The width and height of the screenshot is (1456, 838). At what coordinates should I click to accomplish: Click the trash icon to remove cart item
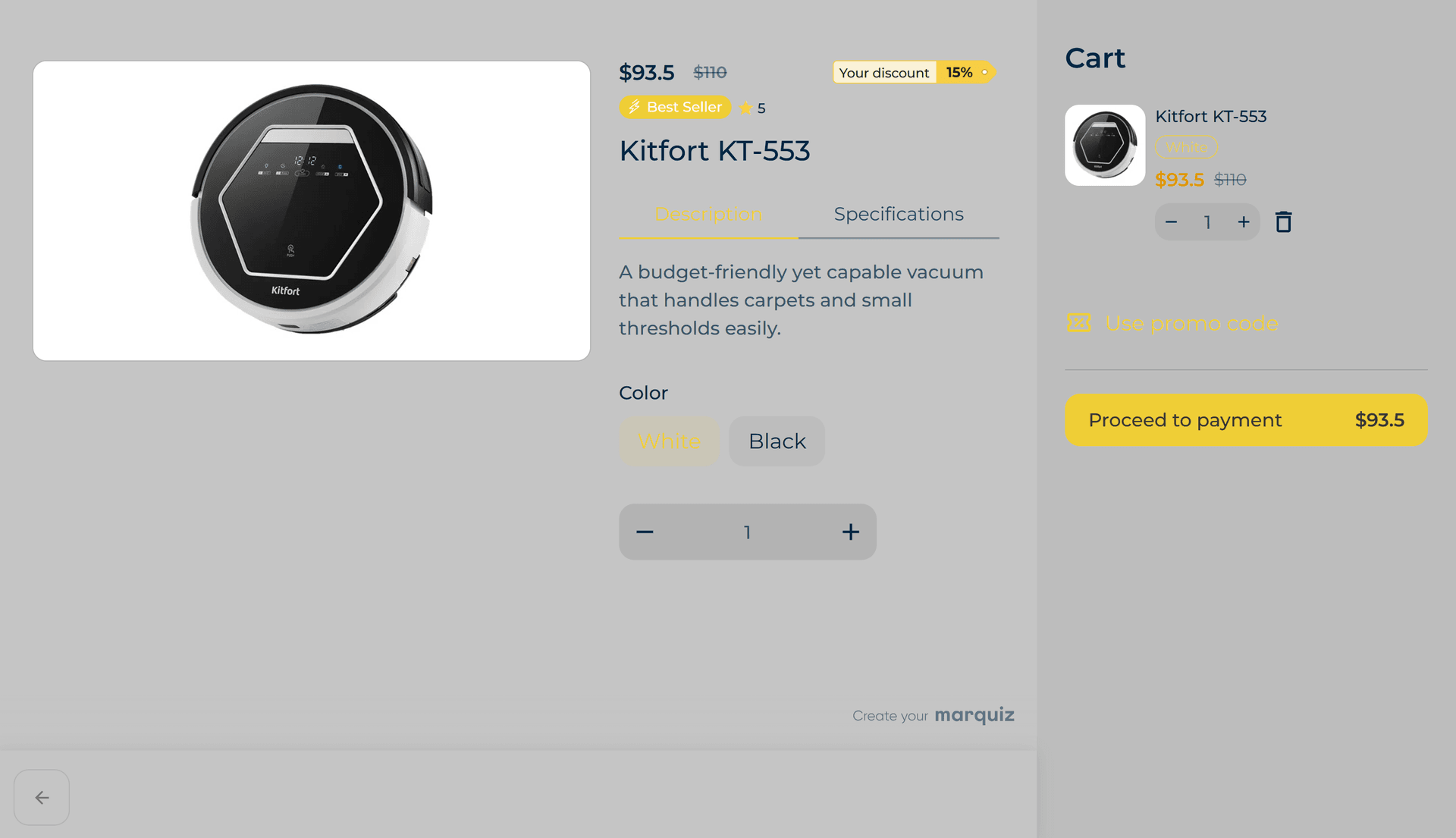coord(1283,222)
